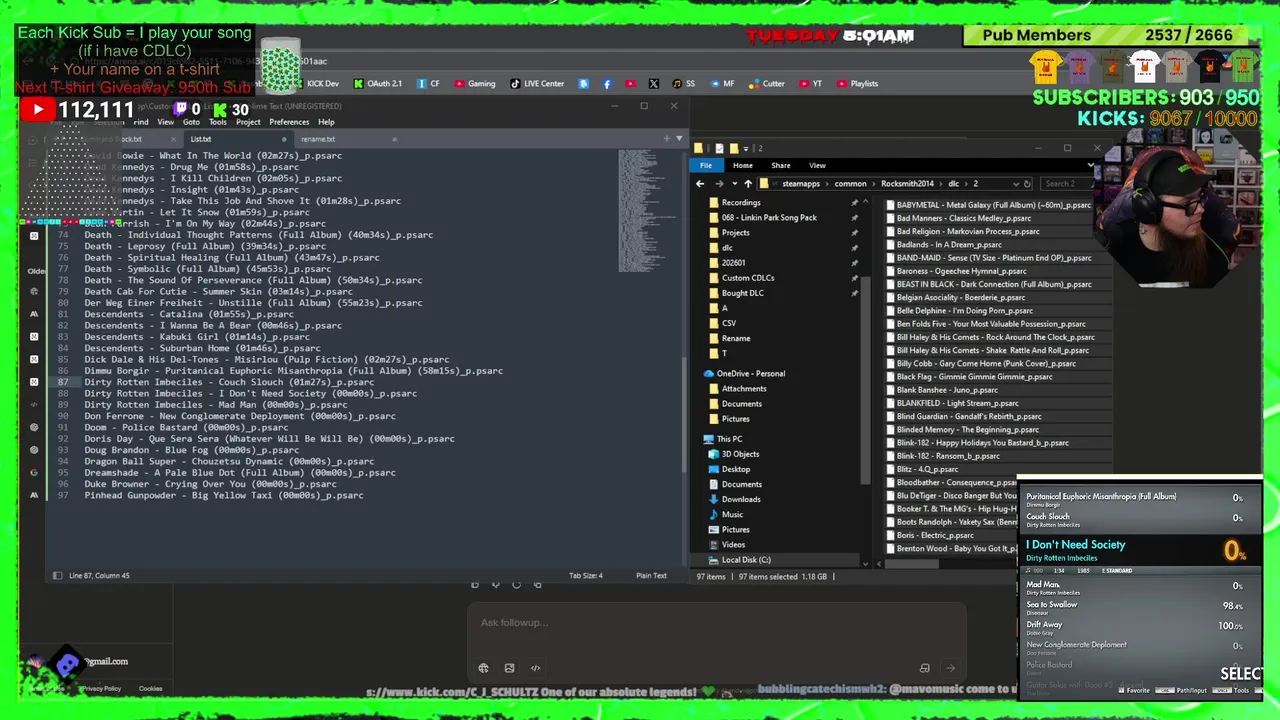Open Explorer Share ribbon tab
Image resolution: width=1280 pixels, height=720 pixels.
point(781,166)
